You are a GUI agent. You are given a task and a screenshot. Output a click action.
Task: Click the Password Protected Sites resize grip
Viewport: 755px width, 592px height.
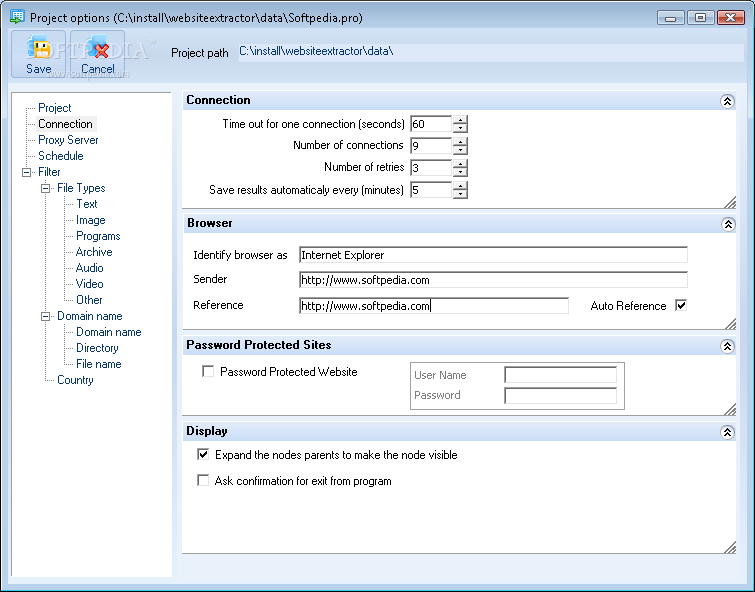click(730, 409)
